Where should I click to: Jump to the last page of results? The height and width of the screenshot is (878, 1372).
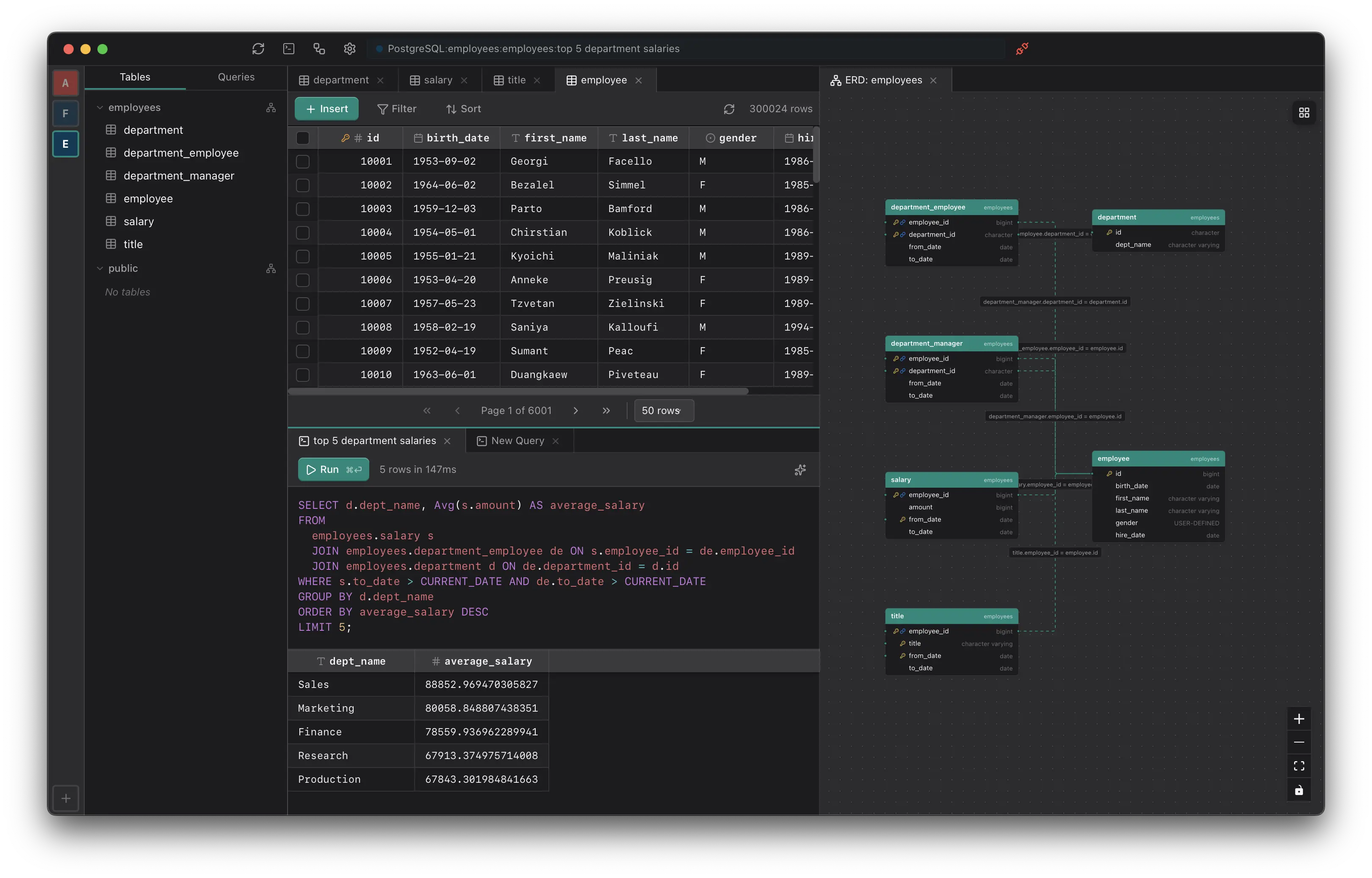[x=606, y=411]
